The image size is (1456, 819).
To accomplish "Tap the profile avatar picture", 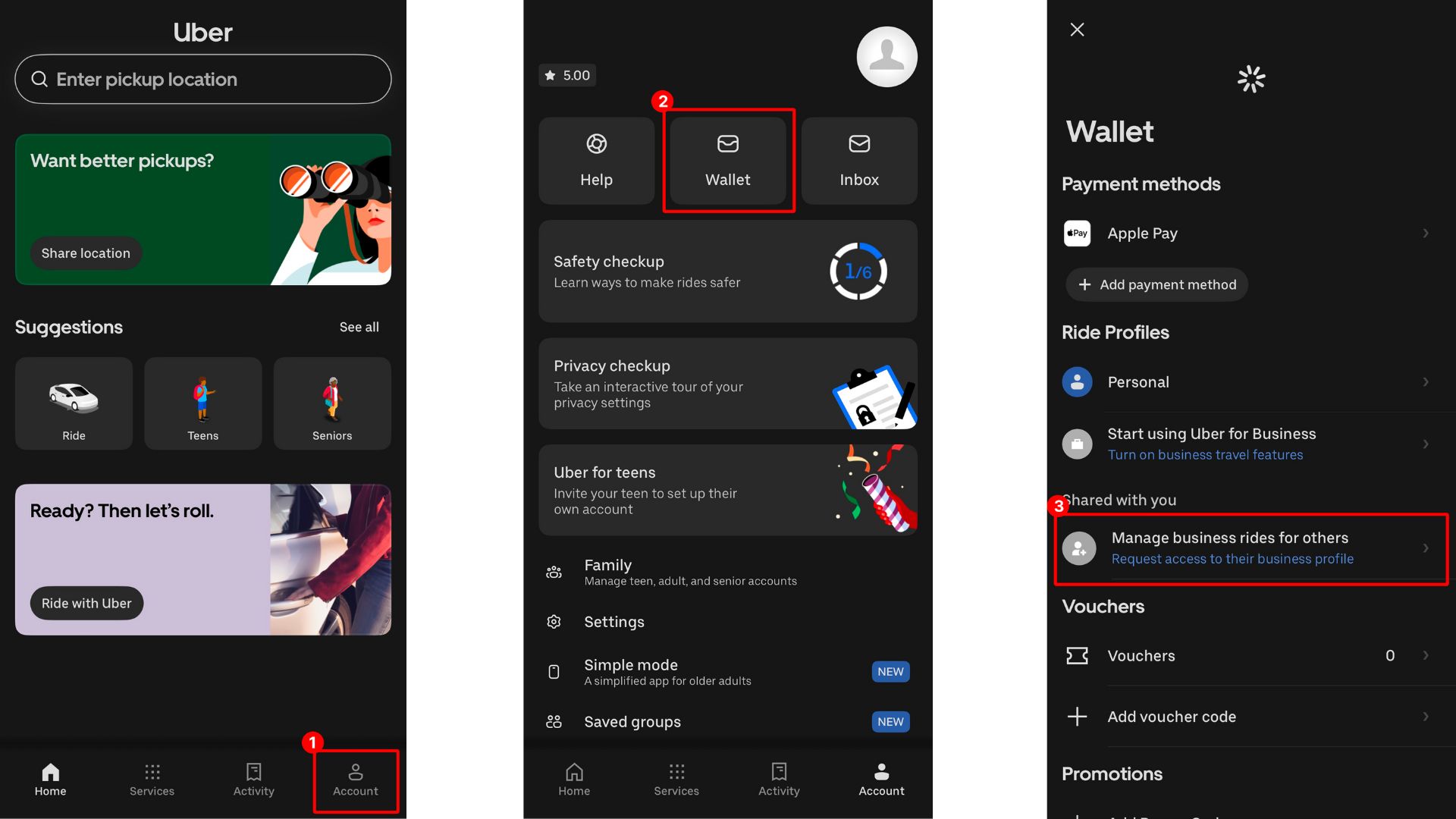I will pos(886,57).
